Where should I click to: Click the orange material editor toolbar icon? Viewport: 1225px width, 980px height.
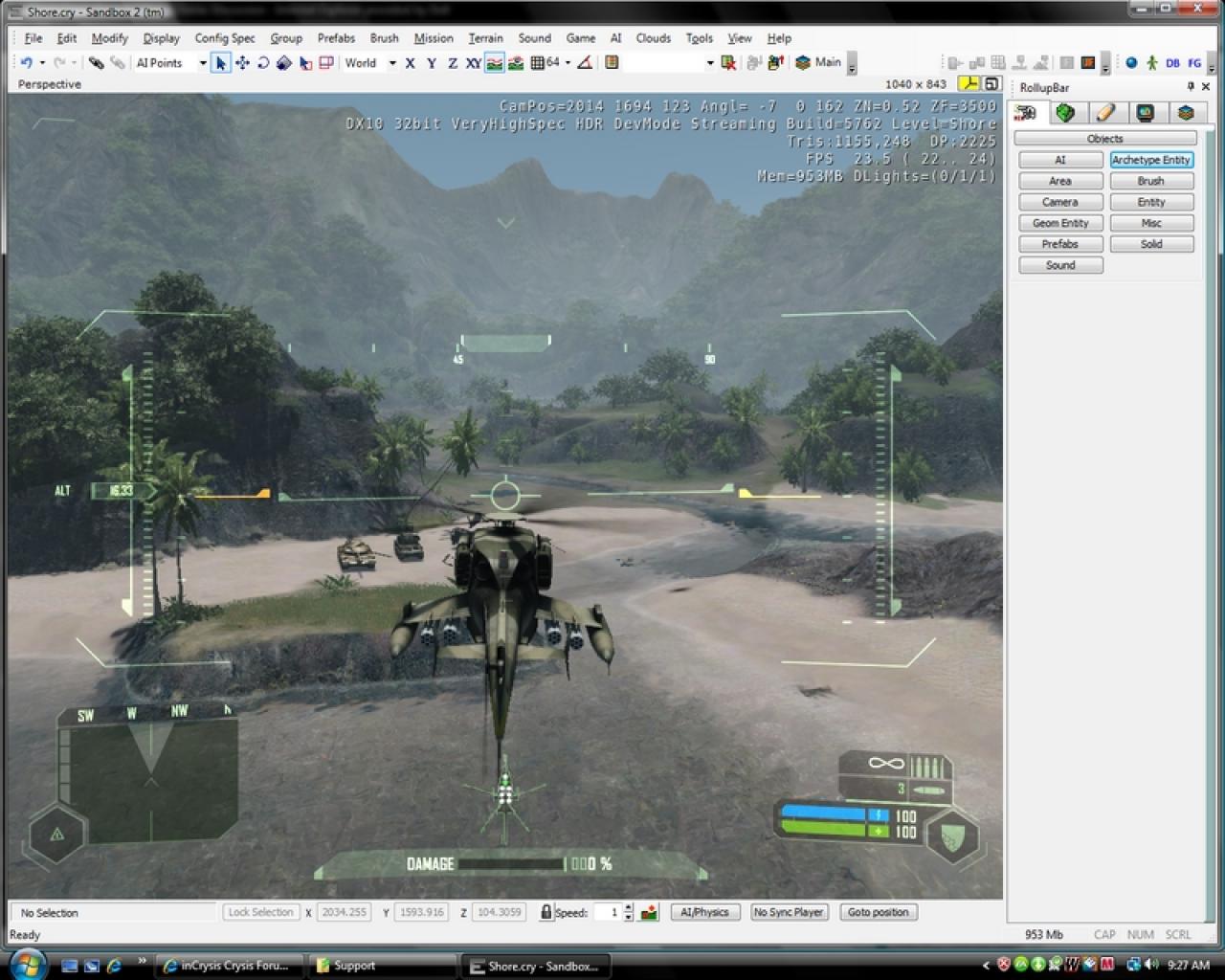pyautogui.click(x=1087, y=63)
